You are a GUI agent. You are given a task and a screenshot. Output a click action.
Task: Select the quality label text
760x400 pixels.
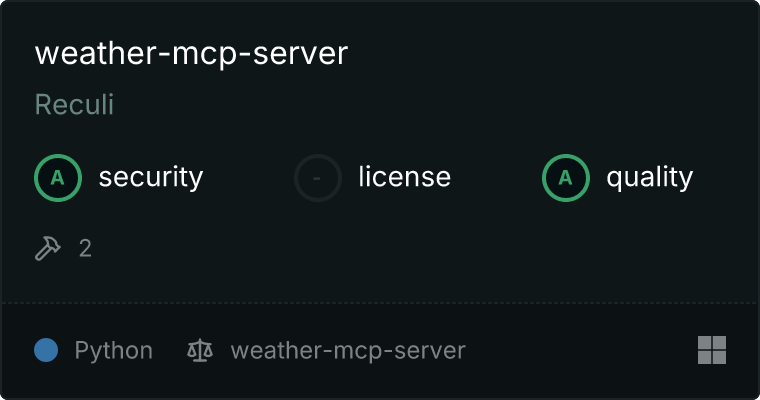point(649,177)
